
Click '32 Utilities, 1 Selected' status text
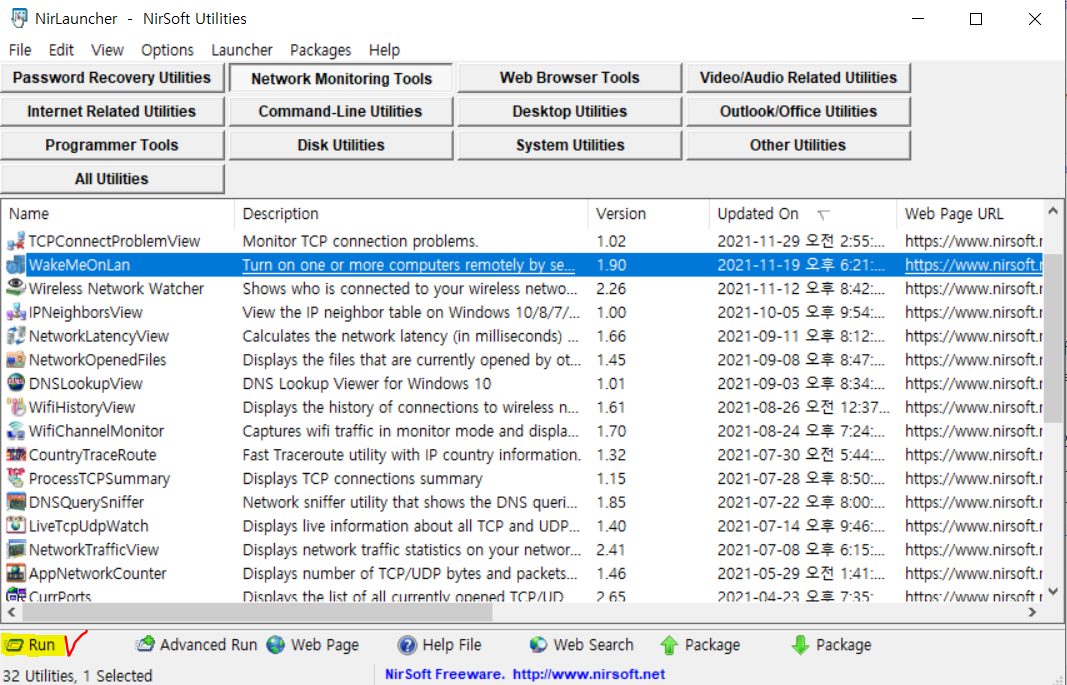[78, 675]
